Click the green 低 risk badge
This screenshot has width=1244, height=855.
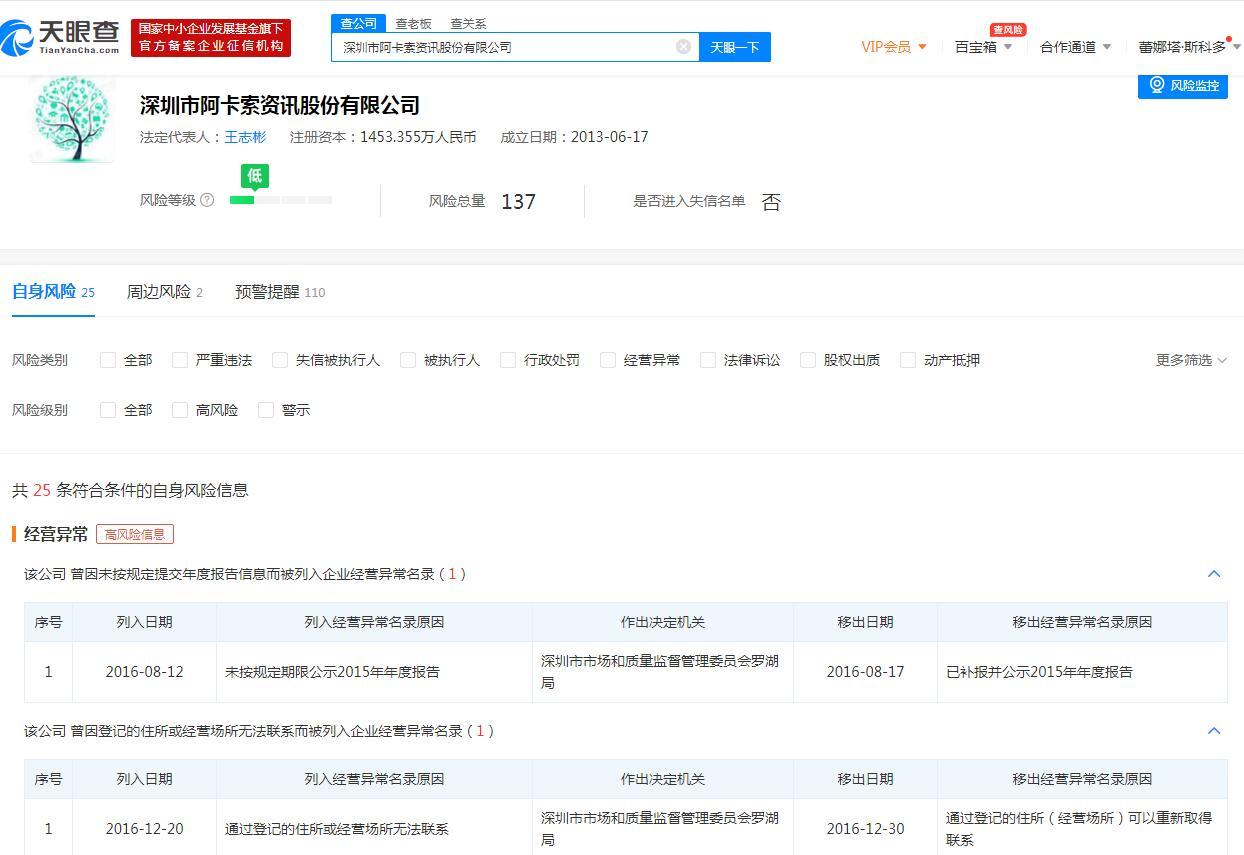[255, 176]
